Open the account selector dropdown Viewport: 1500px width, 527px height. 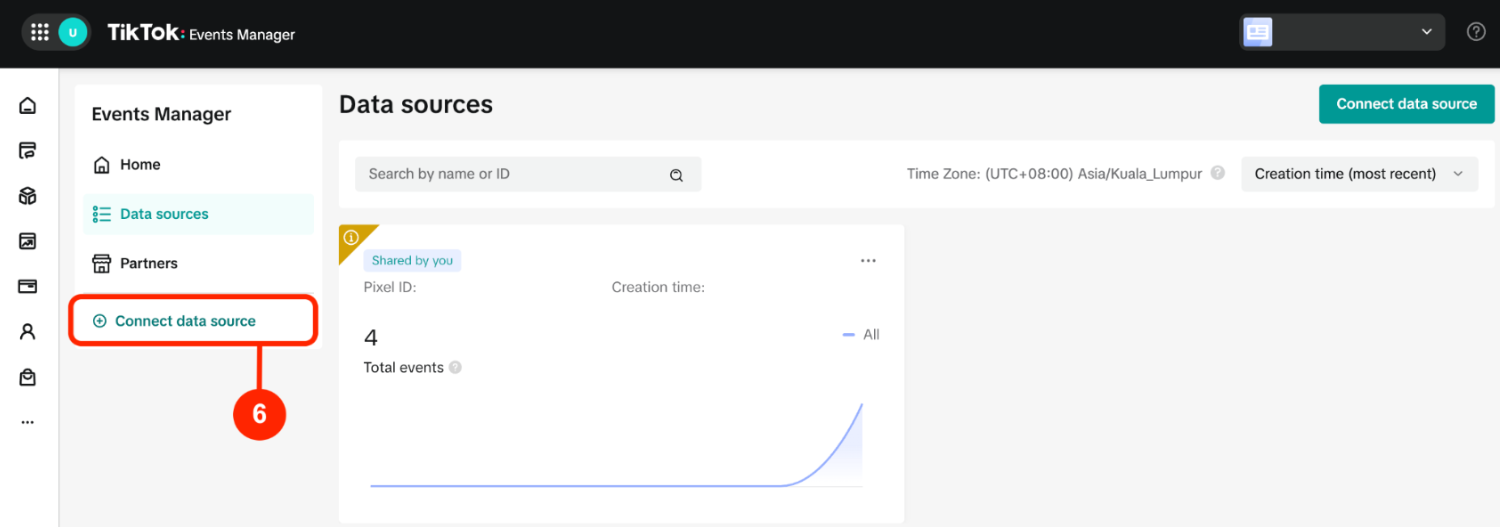[x=1342, y=32]
